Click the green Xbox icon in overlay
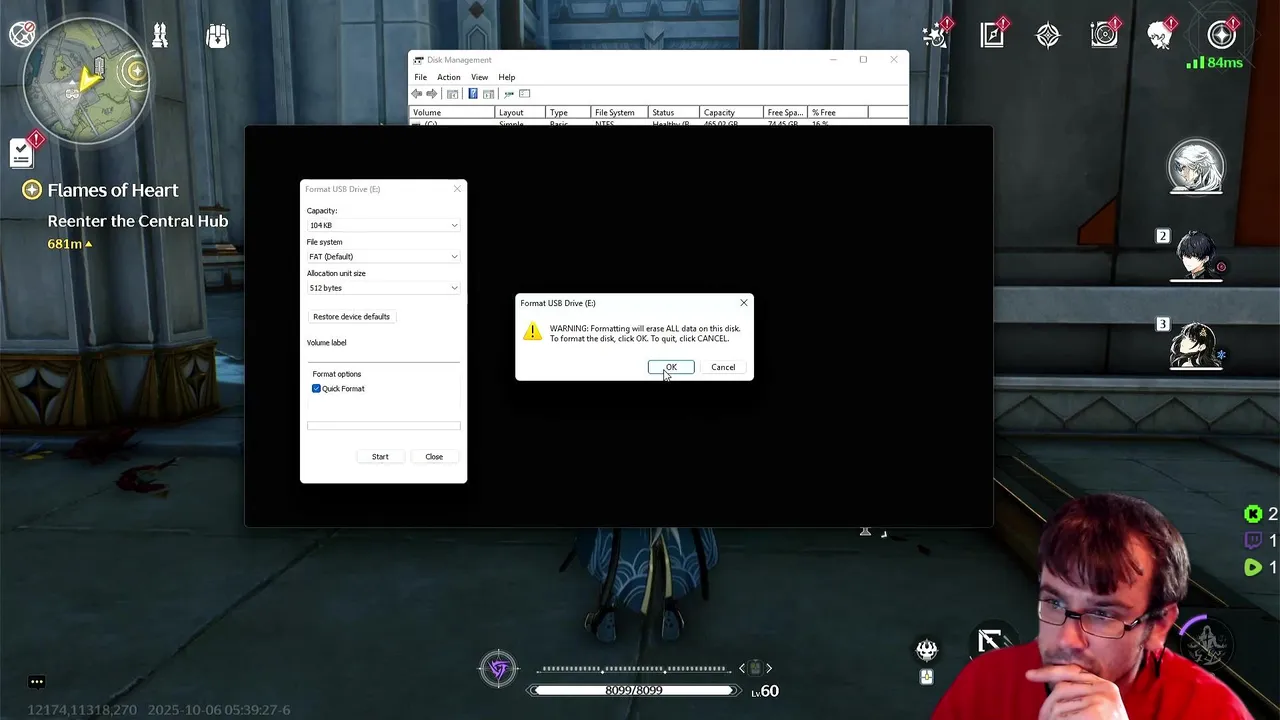 (x=1253, y=514)
